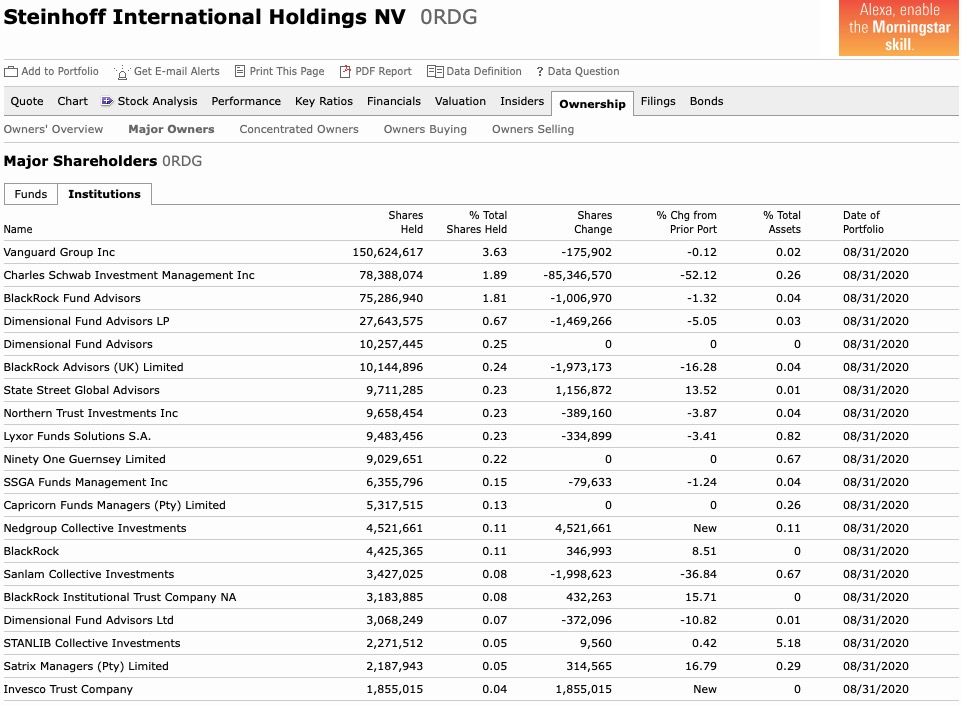Click the Print This Page icon
Screen dimensions: 962x706
point(239,71)
